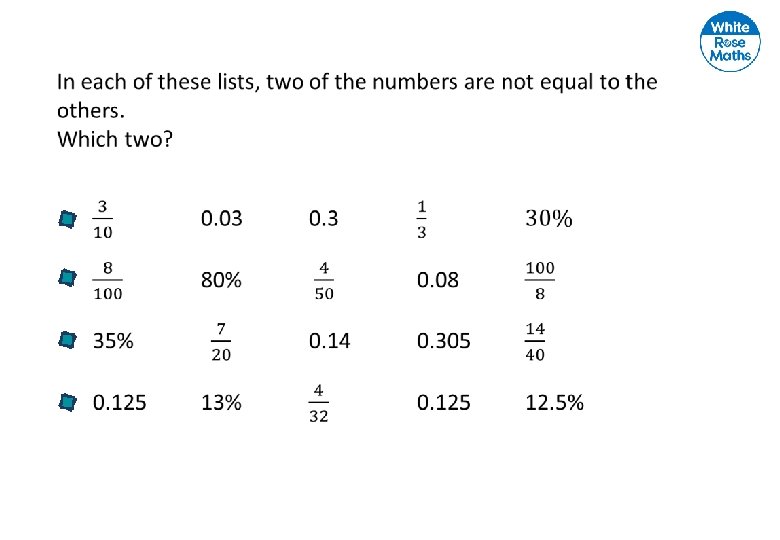The width and height of the screenshot is (780, 540).
Task: Click the teal bullet beside 35%
Action: [x=68, y=340]
